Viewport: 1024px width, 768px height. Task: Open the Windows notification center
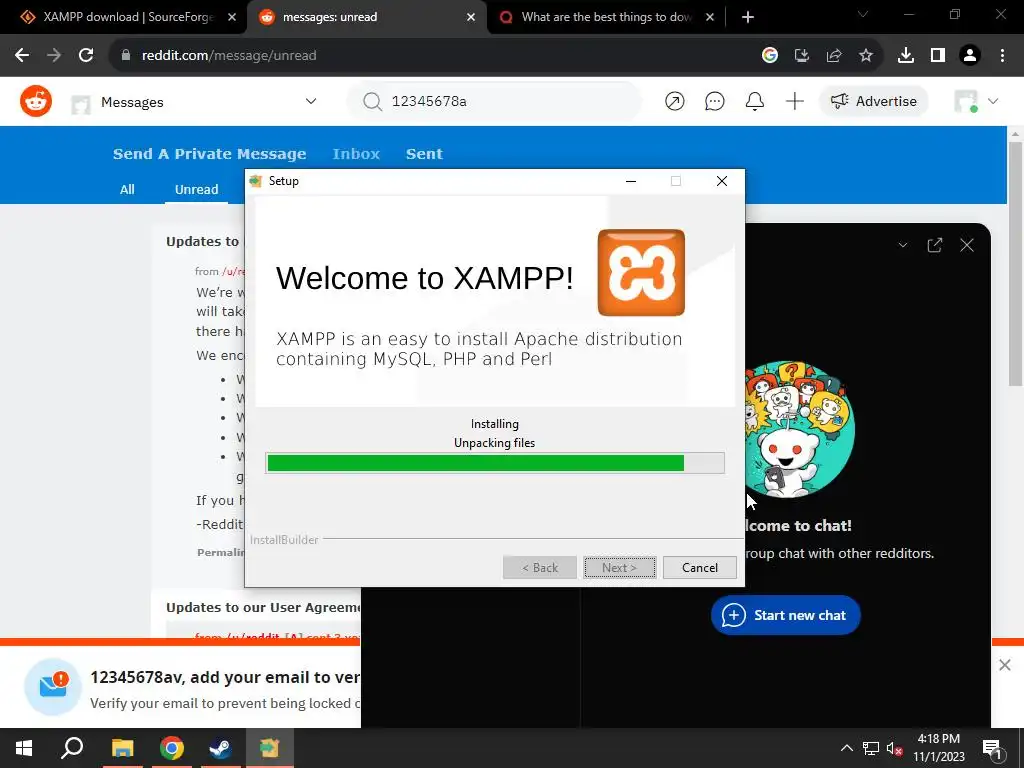[x=992, y=748]
